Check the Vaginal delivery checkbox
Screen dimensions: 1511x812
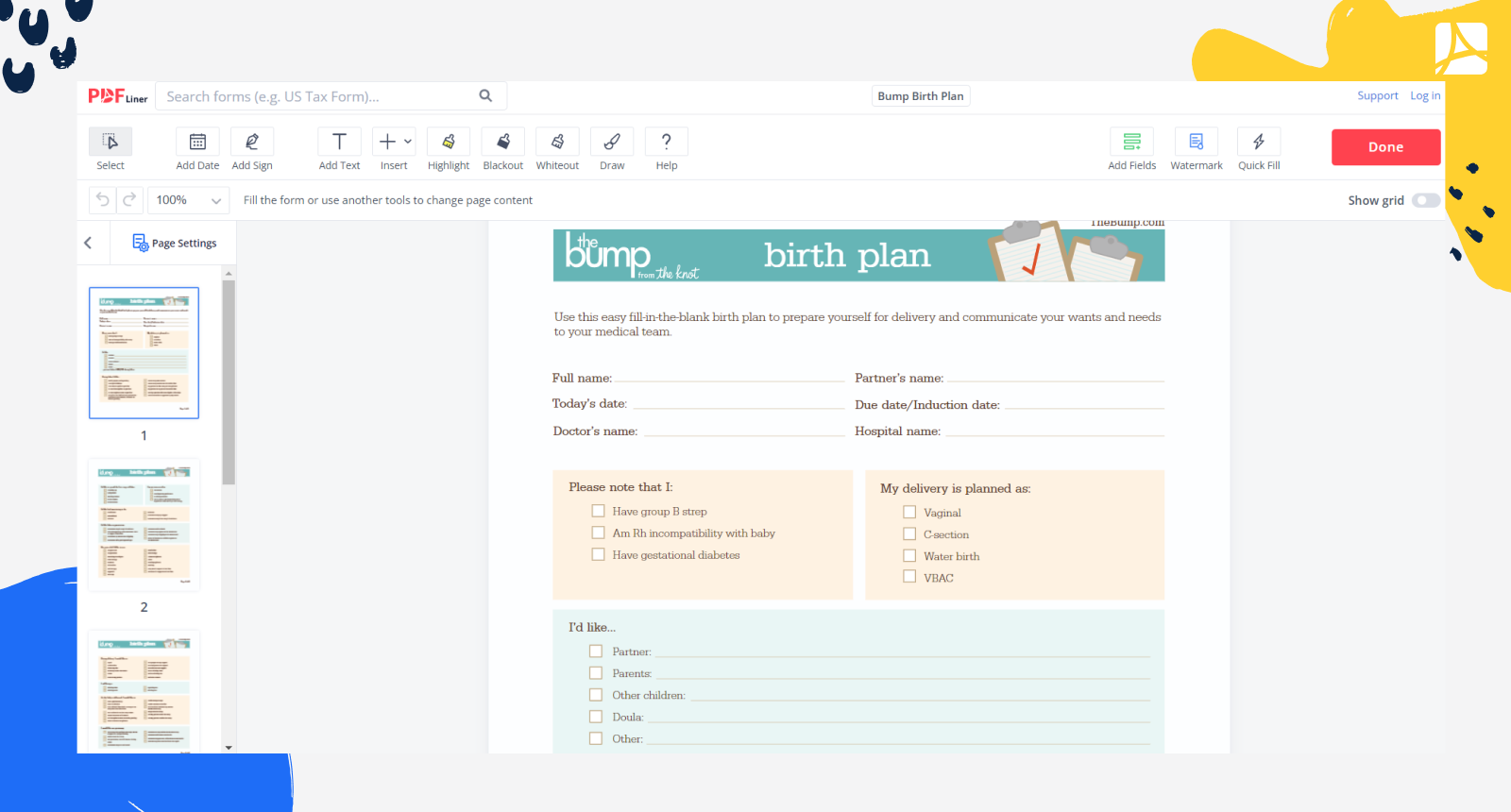tap(909, 512)
